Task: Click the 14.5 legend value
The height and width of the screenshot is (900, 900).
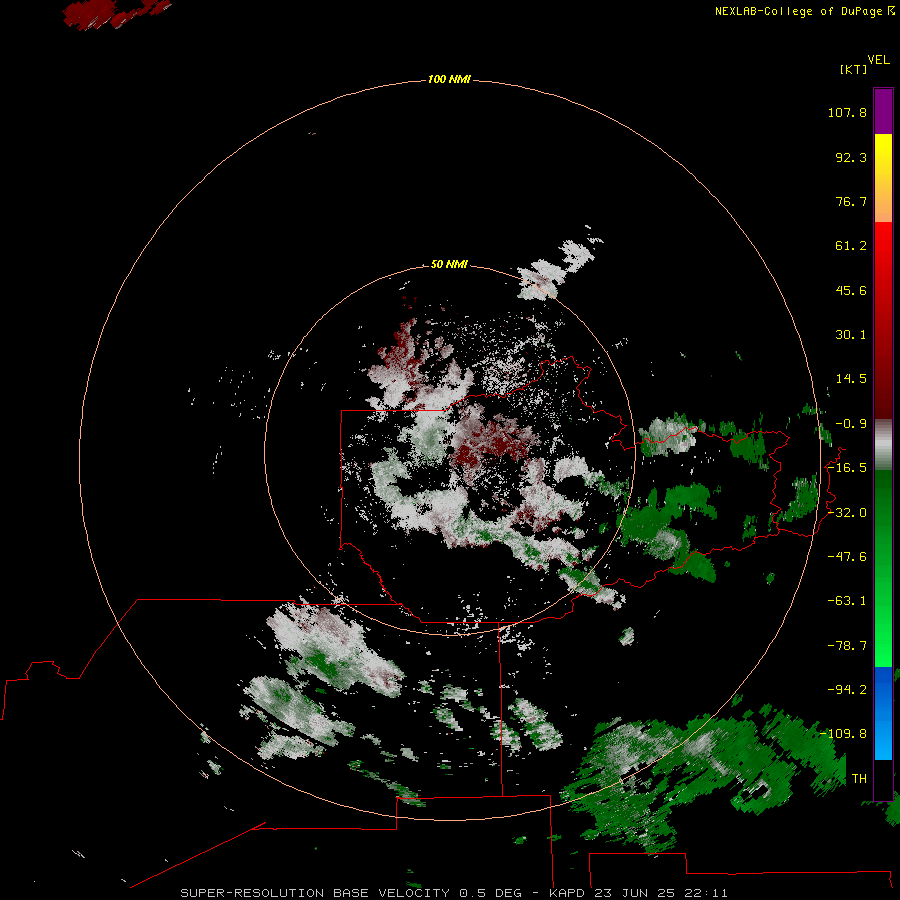Action: [x=851, y=379]
